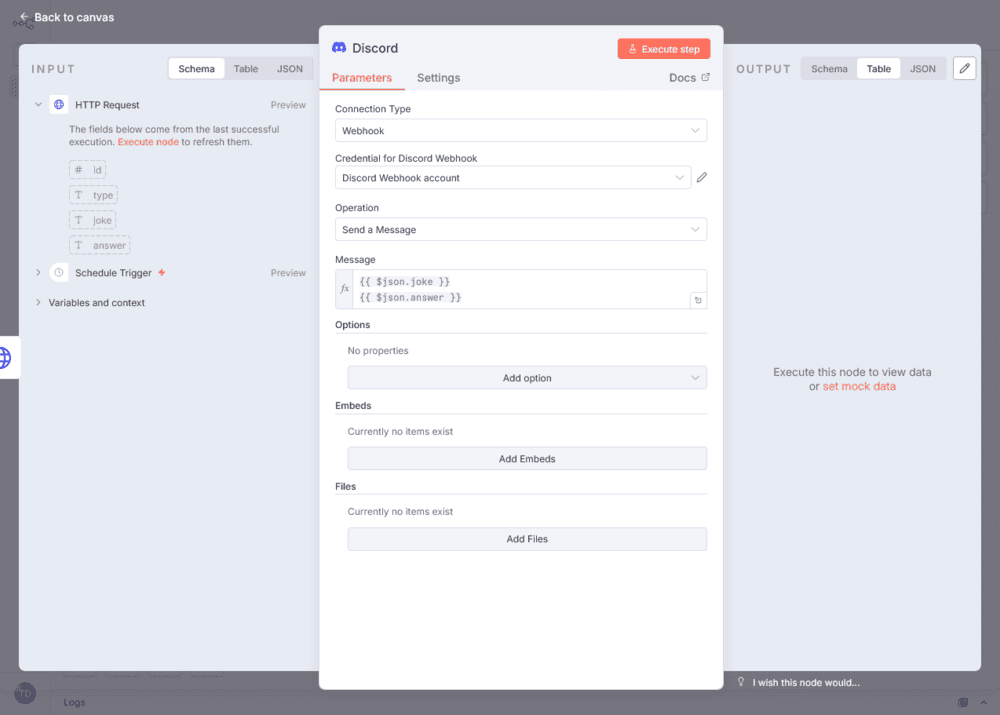1000x715 pixels.
Task: Open the Operation dropdown
Action: (520, 230)
